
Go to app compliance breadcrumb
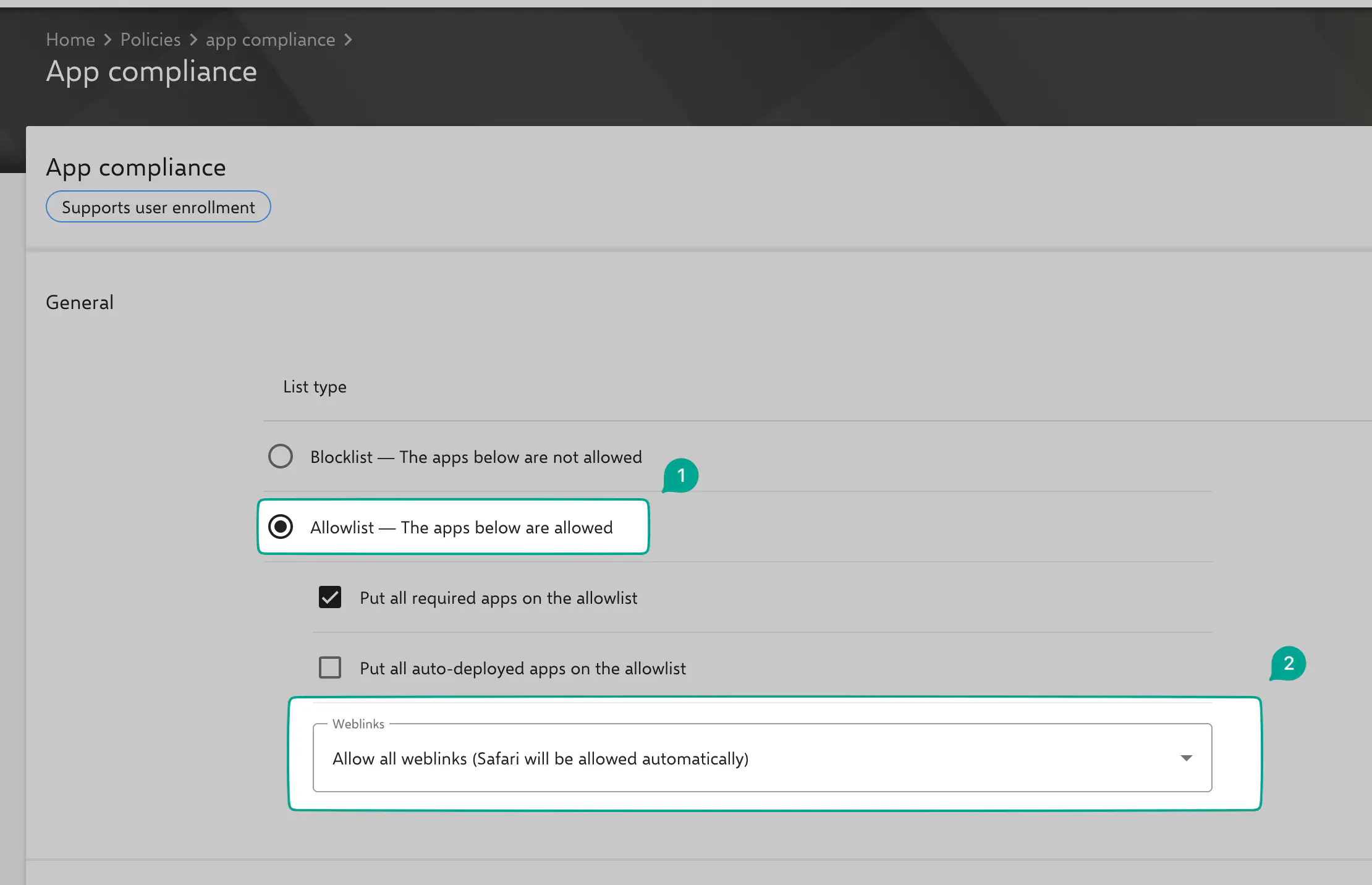[270, 40]
